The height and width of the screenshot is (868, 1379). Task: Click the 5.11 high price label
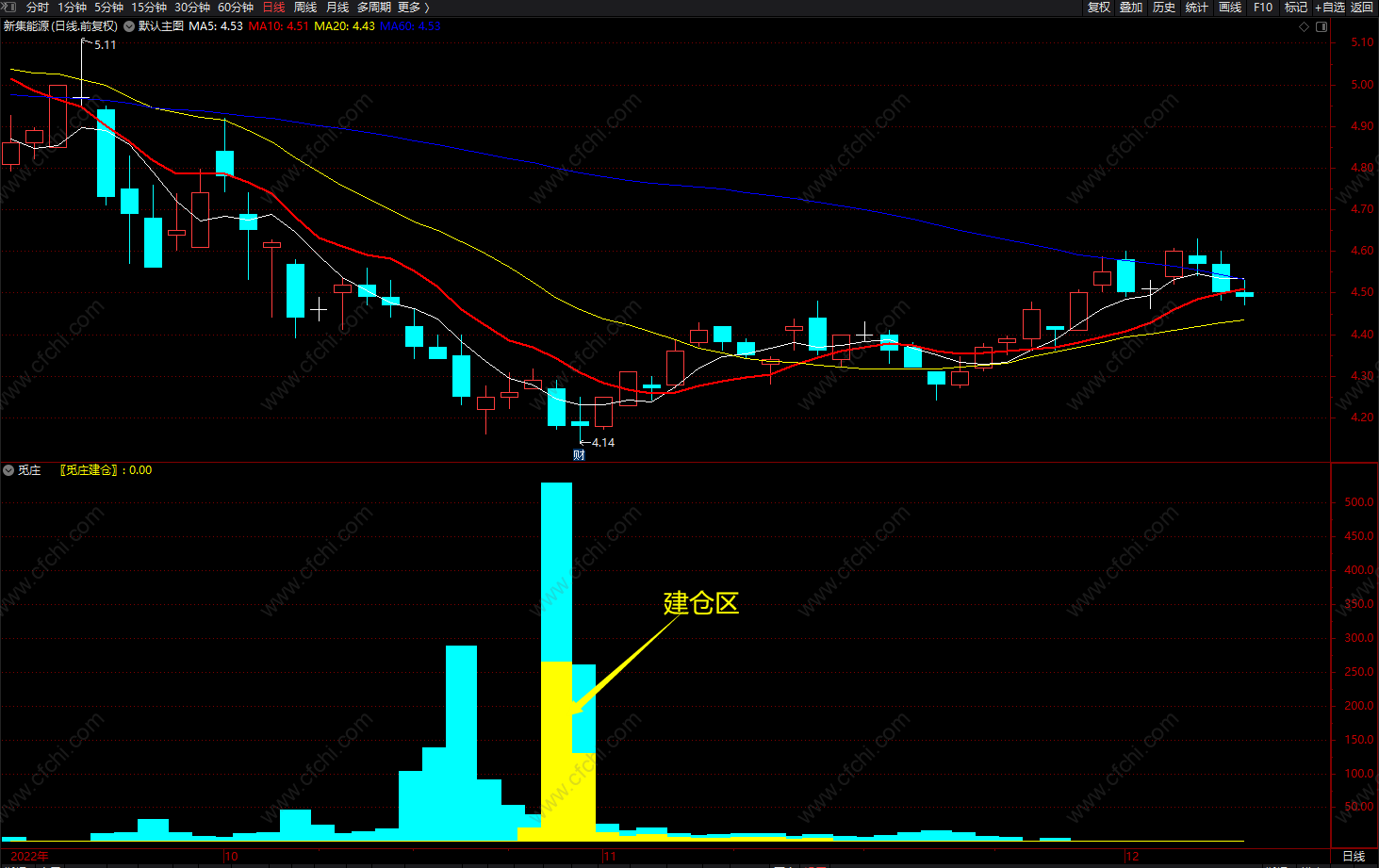106,44
